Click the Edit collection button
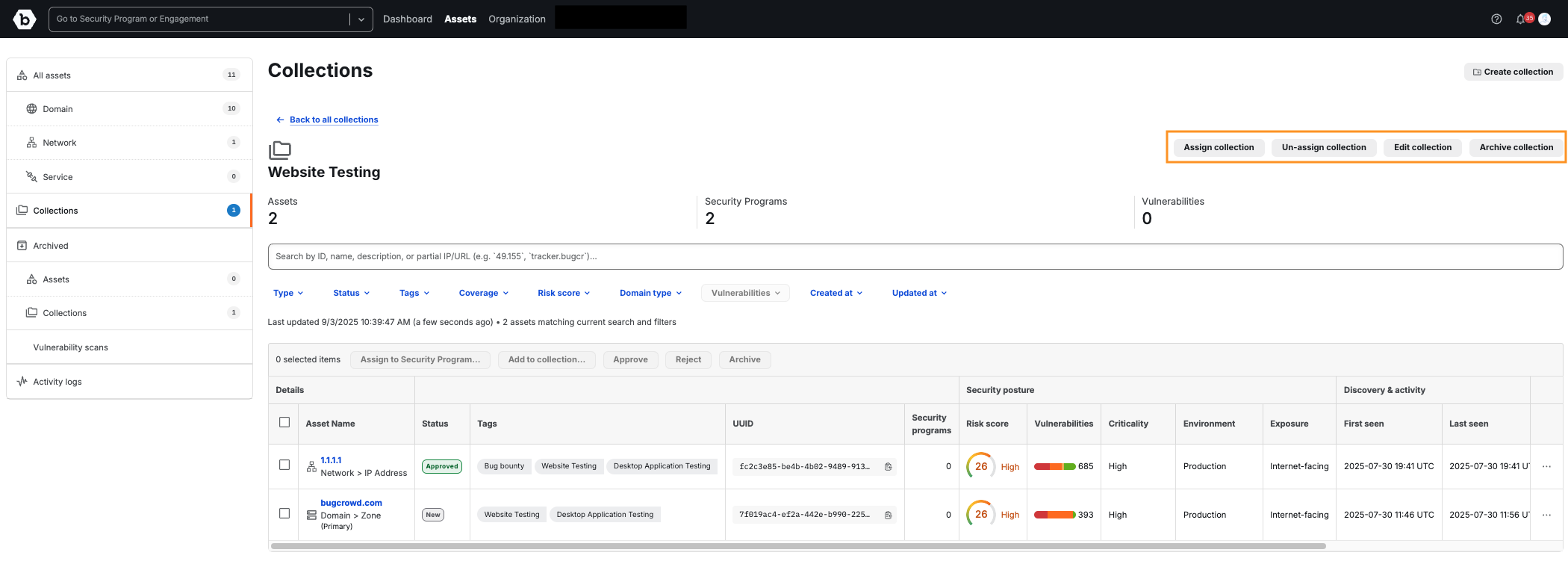Image resolution: width=1568 pixels, height=579 pixels. click(x=1422, y=147)
